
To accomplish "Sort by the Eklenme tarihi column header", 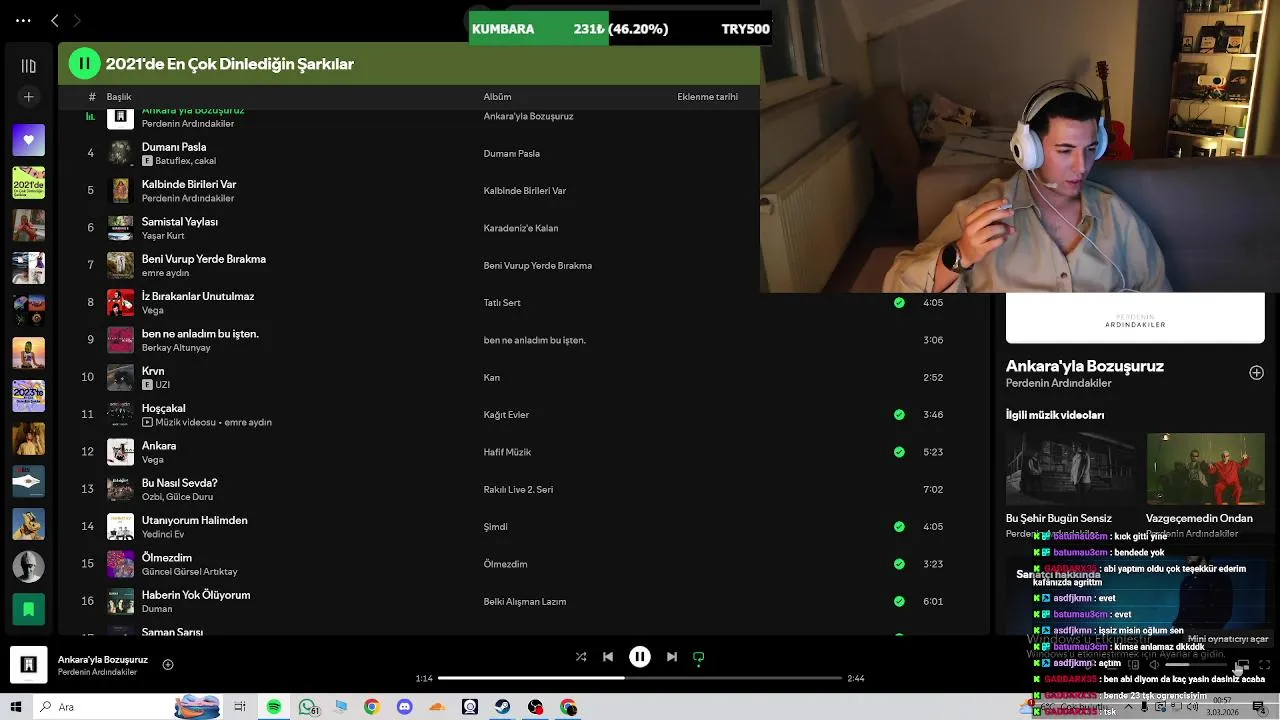I will [x=707, y=97].
